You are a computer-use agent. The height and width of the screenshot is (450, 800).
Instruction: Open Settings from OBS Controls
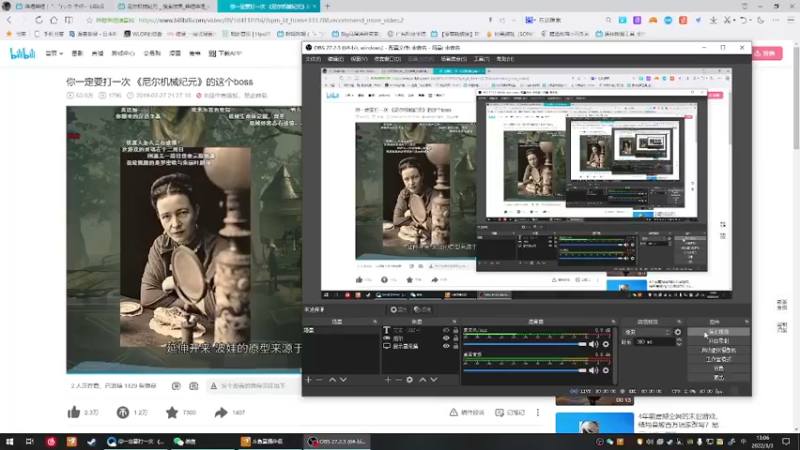[718, 368]
